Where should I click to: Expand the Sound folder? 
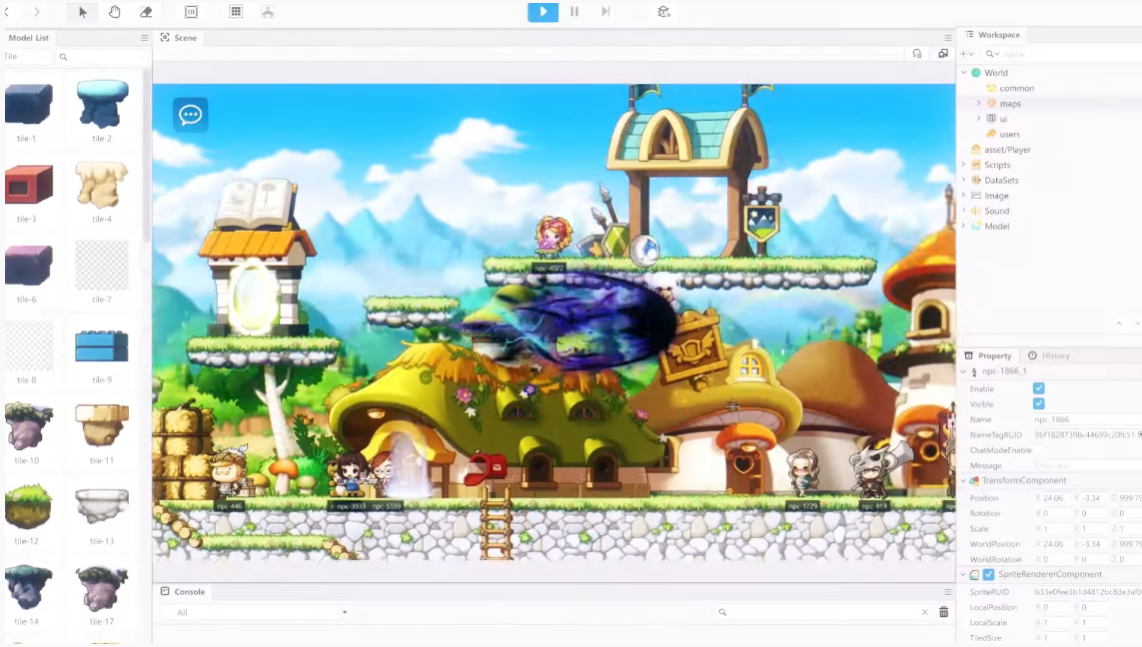[x=964, y=211]
